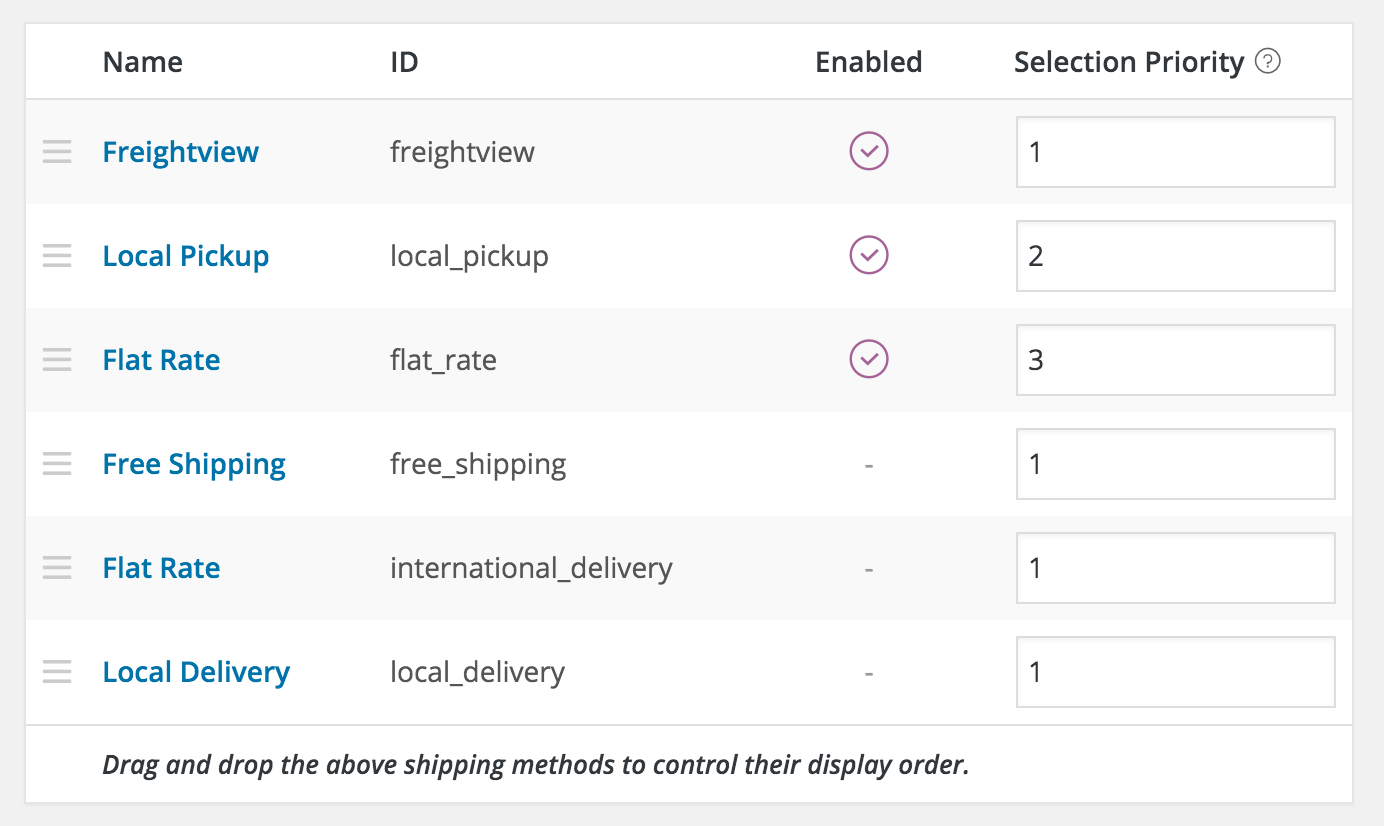Open the Local Delivery method link
1384x826 pixels.
(196, 672)
